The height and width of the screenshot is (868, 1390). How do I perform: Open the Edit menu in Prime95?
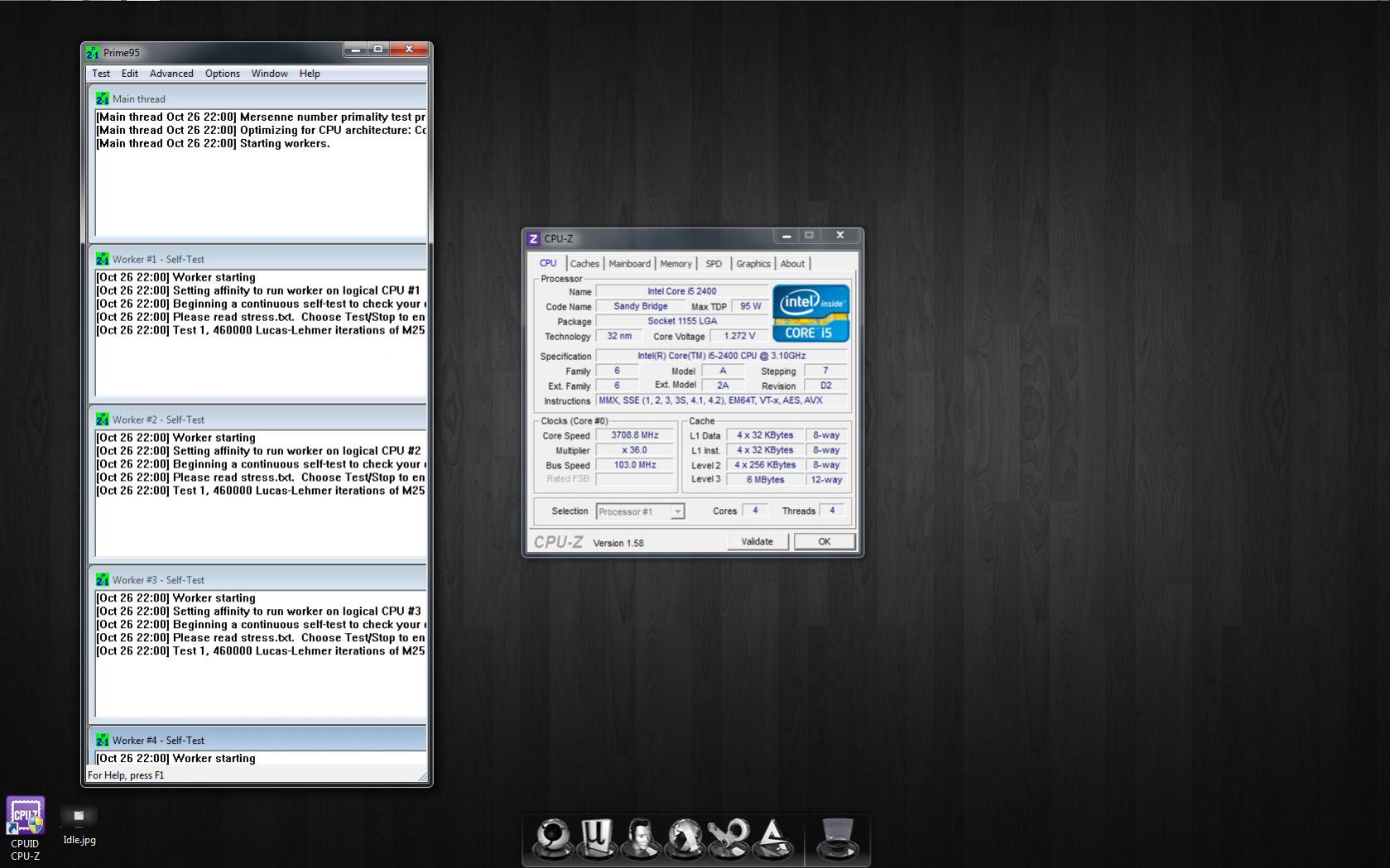click(x=130, y=74)
